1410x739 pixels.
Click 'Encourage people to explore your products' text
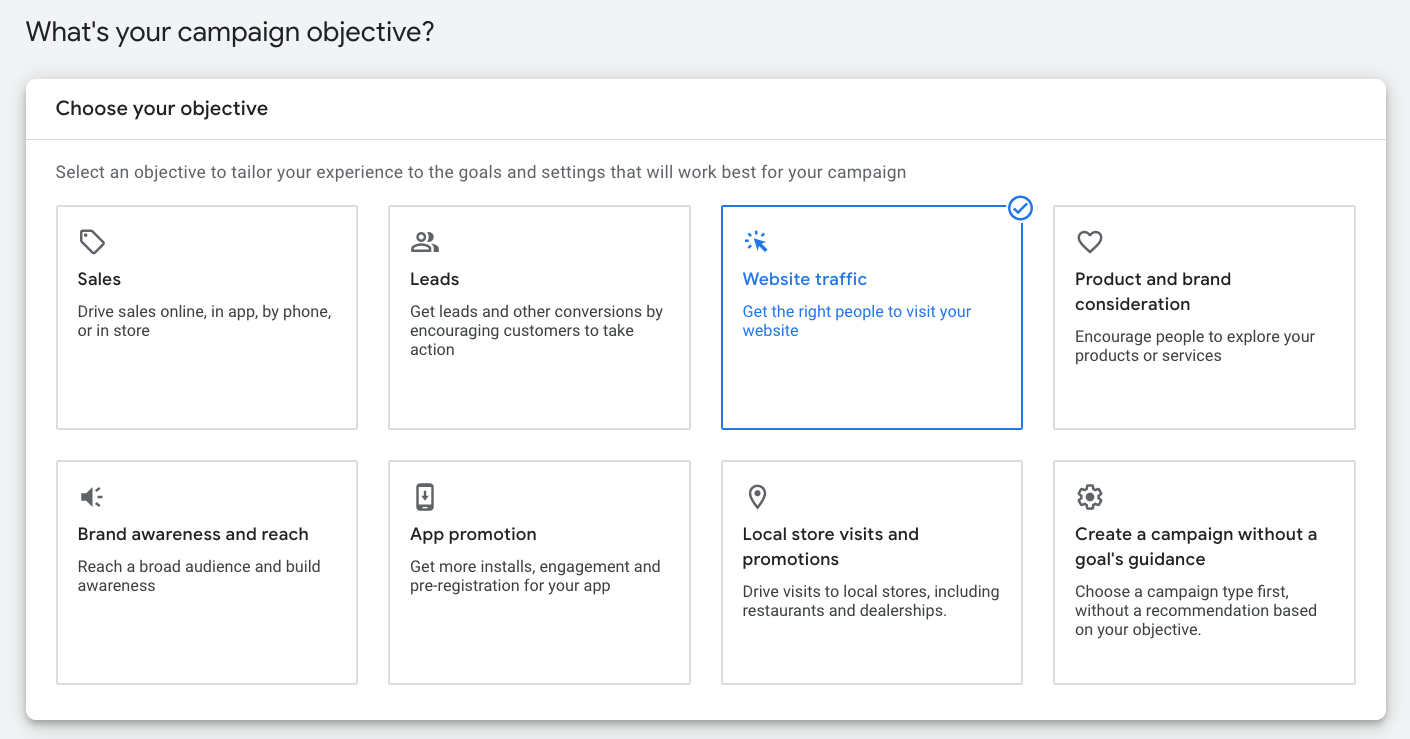[1195, 346]
